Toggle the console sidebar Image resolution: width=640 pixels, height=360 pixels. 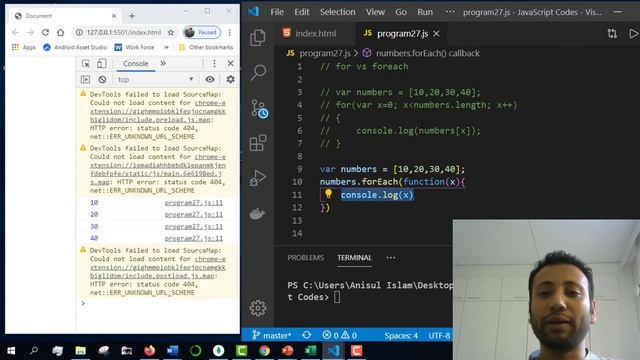[x=85, y=79]
